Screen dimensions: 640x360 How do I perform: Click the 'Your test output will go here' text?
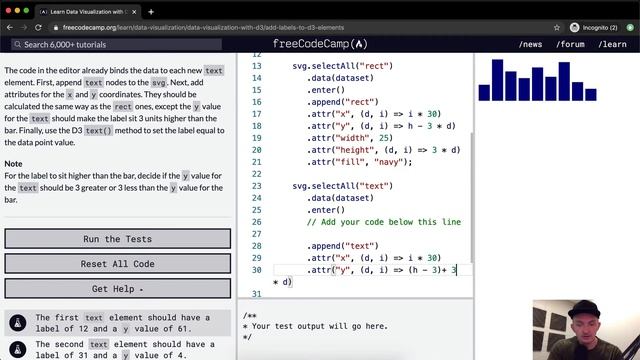[x=320, y=326]
